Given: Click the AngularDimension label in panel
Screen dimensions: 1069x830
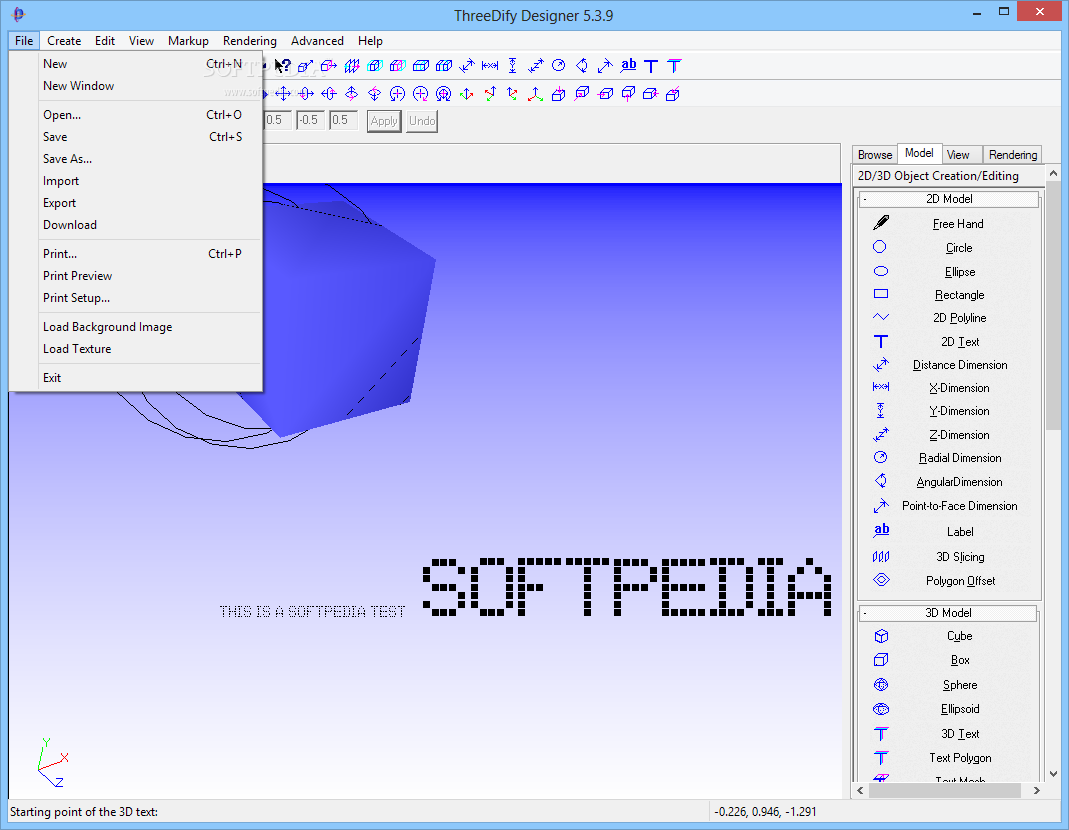Looking at the screenshot, I should tap(959, 481).
